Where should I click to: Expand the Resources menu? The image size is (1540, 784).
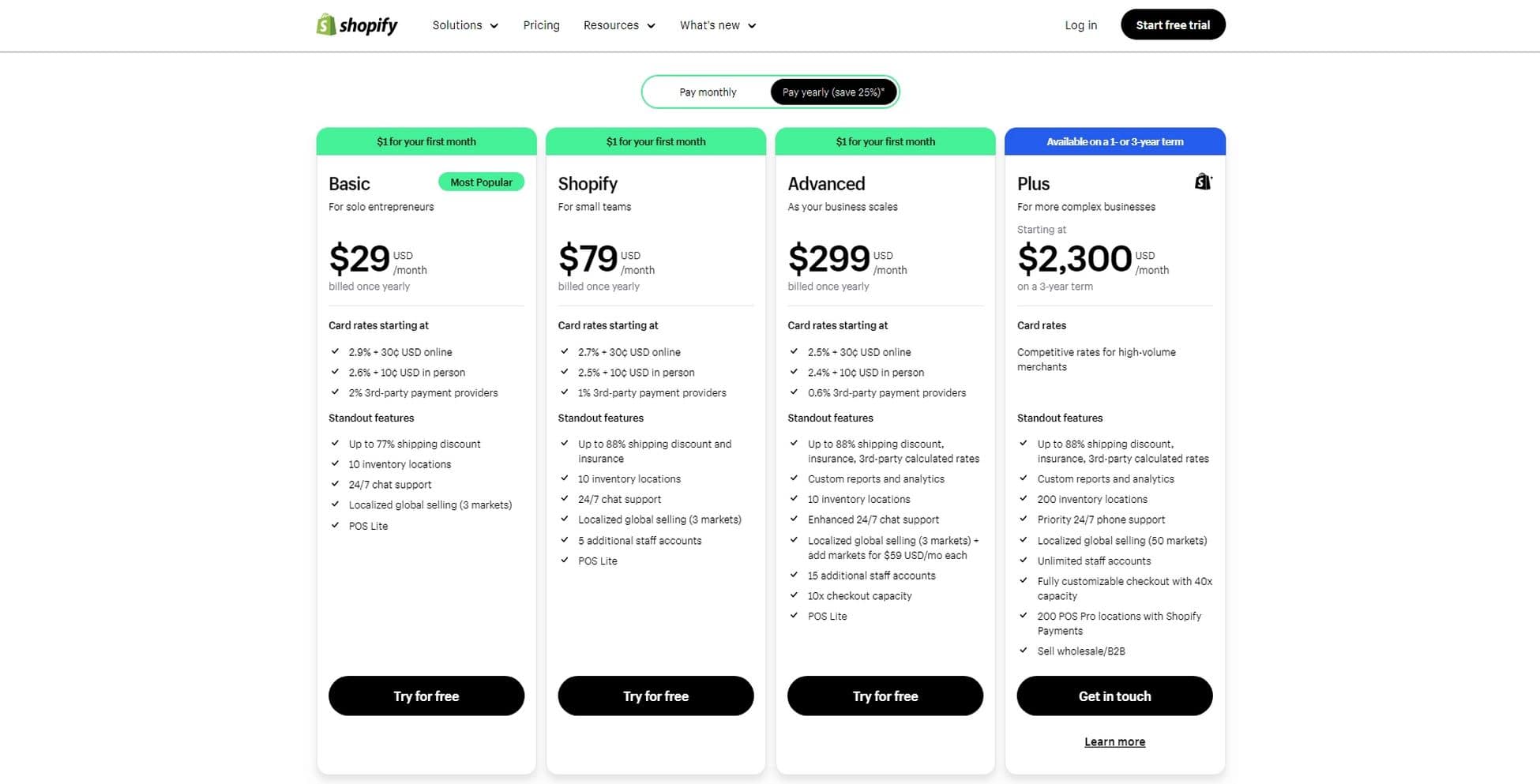[618, 24]
